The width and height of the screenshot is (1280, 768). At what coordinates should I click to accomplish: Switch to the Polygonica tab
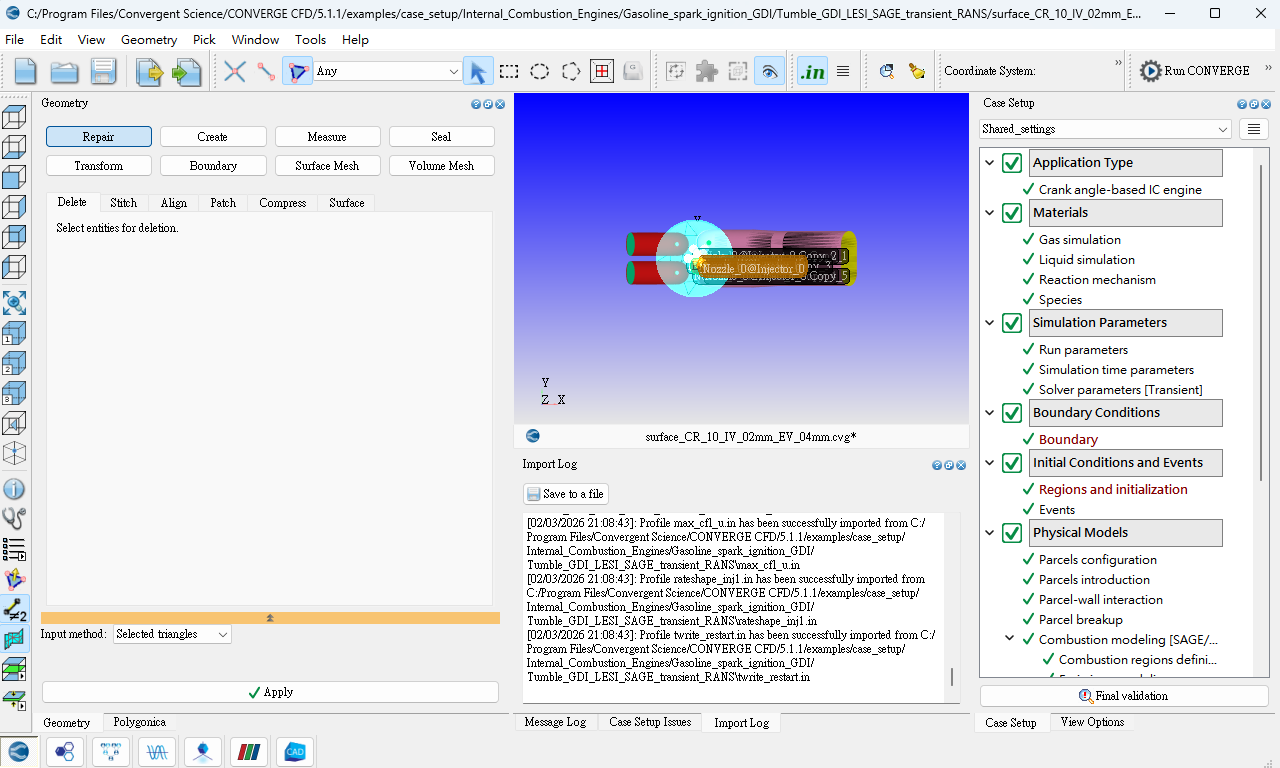tap(139, 722)
